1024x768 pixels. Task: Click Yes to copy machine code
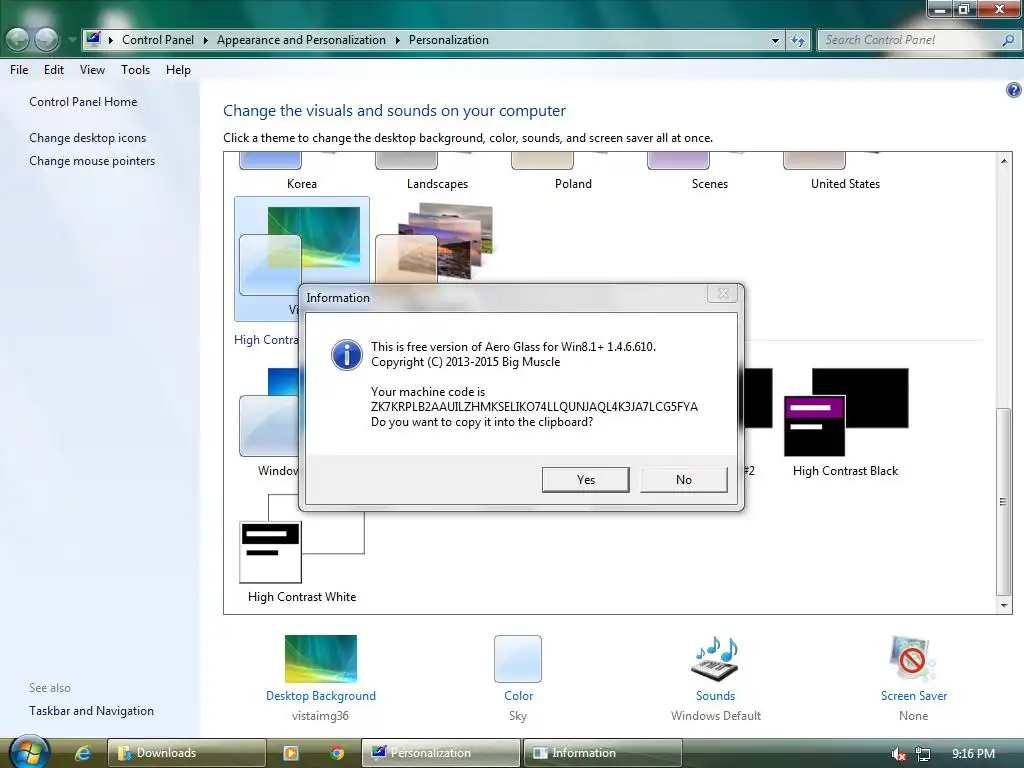[586, 479]
